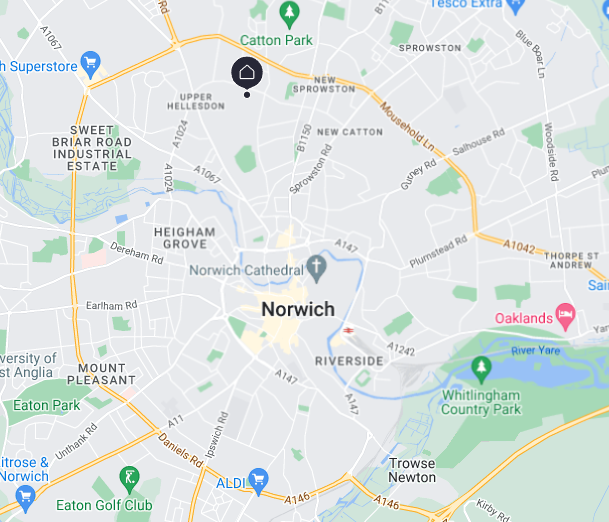This screenshot has width=609, height=522.
Task: Open the Tesco Extra cart marker
Action: coord(516,5)
